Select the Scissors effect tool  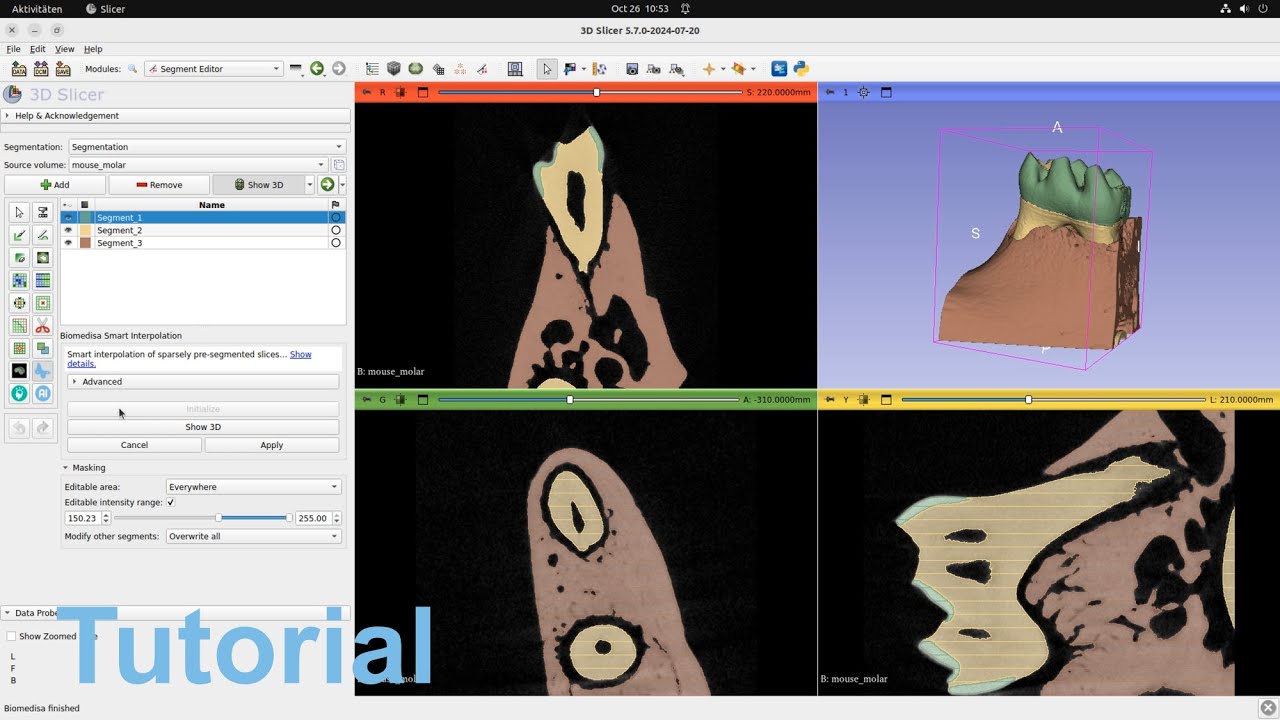[x=42, y=326]
